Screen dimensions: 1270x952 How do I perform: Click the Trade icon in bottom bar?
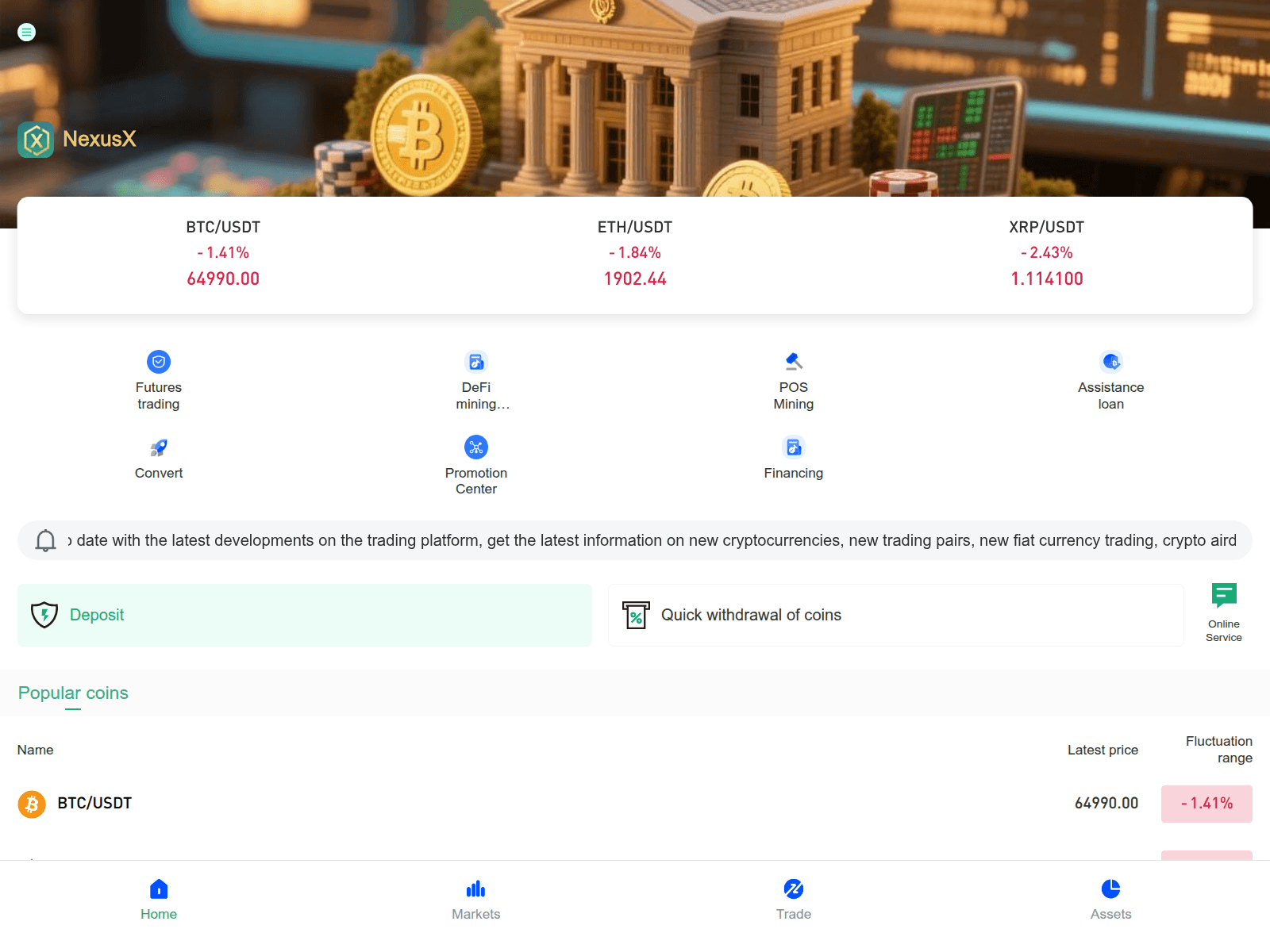(x=794, y=889)
